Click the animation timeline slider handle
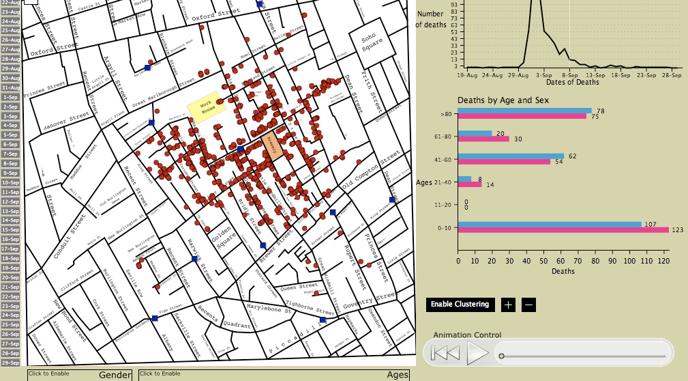688x381 pixels. (502, 356)
